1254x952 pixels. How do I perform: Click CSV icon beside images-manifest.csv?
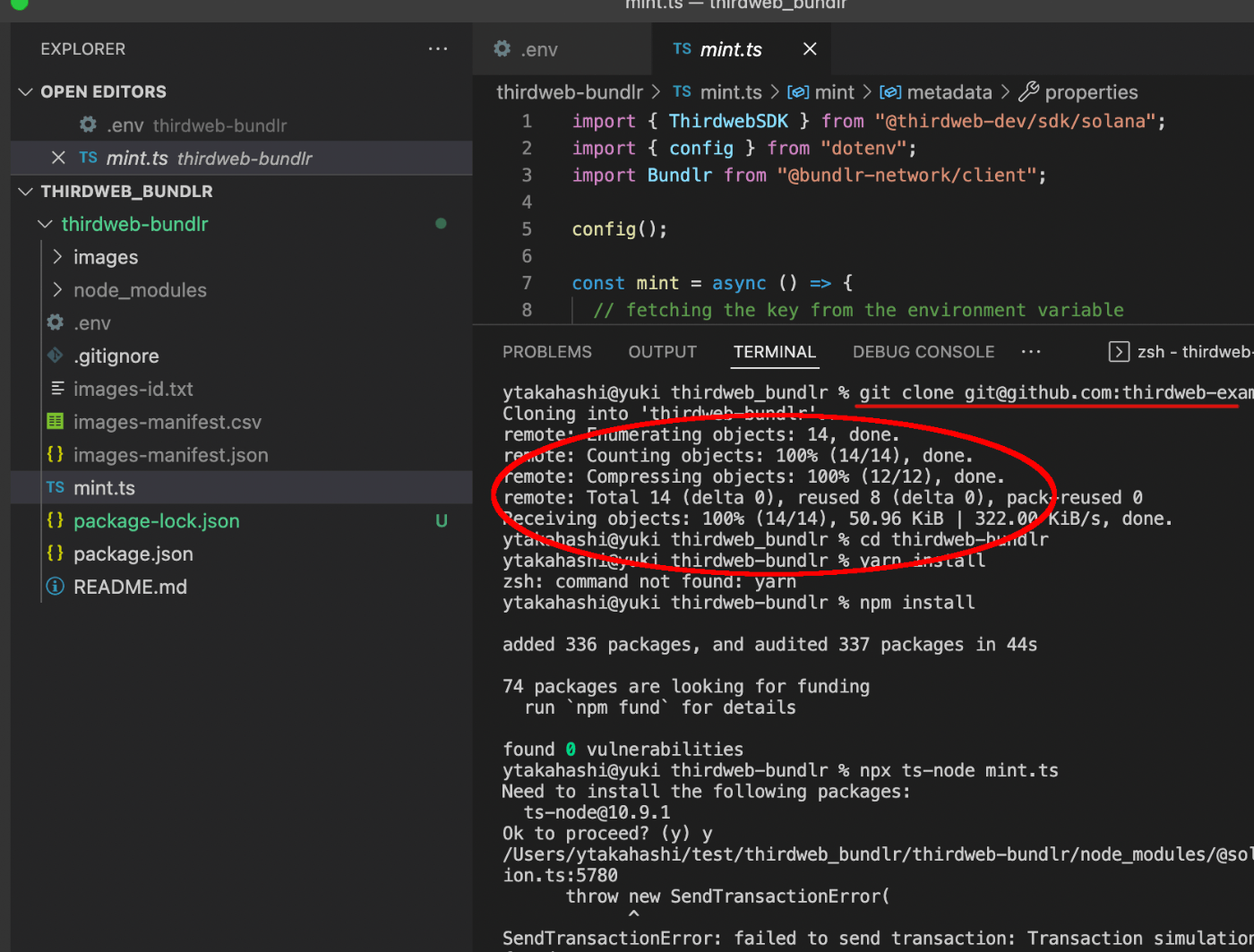(x=56, y=422)
